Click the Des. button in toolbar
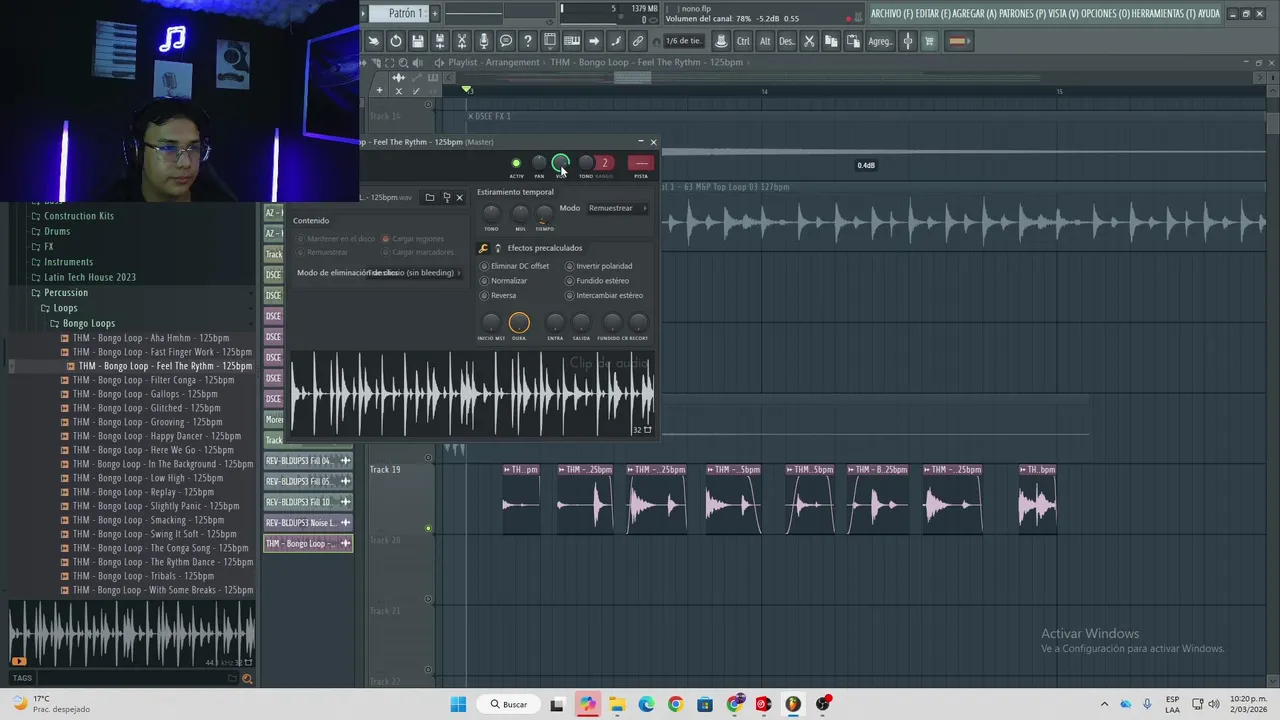 point(787,41)
